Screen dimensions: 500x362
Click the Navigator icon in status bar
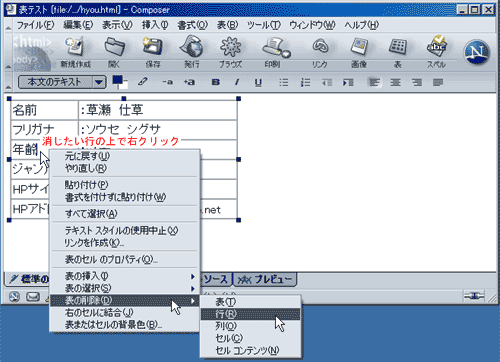14,296
